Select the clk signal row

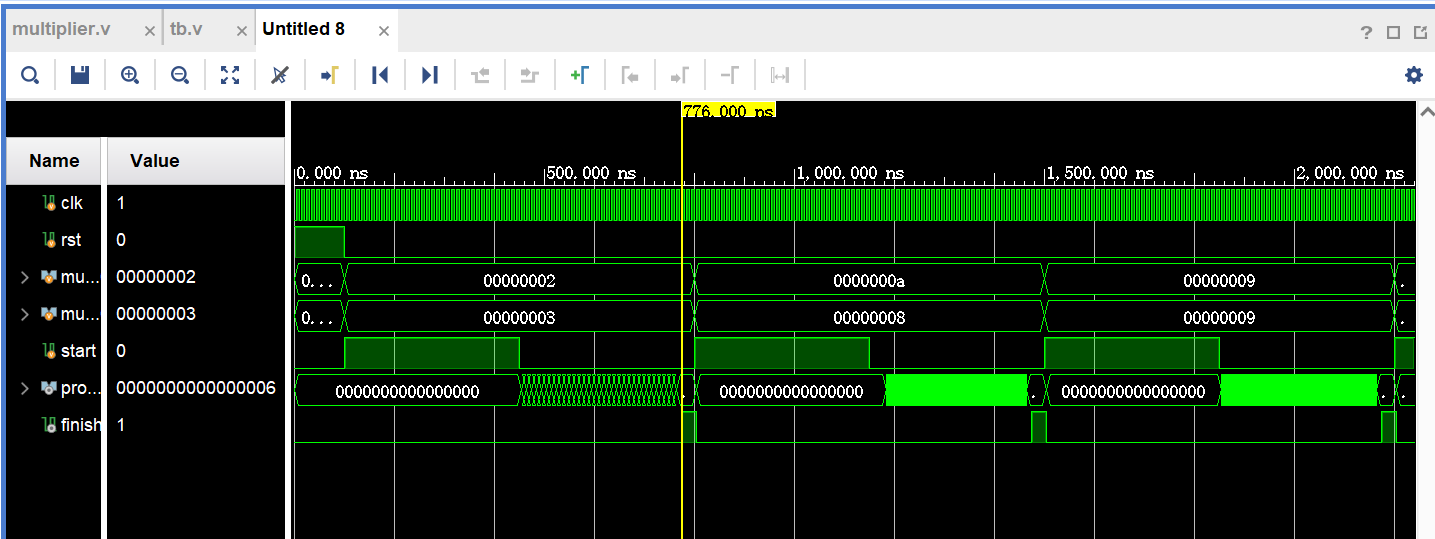(71, 203)
